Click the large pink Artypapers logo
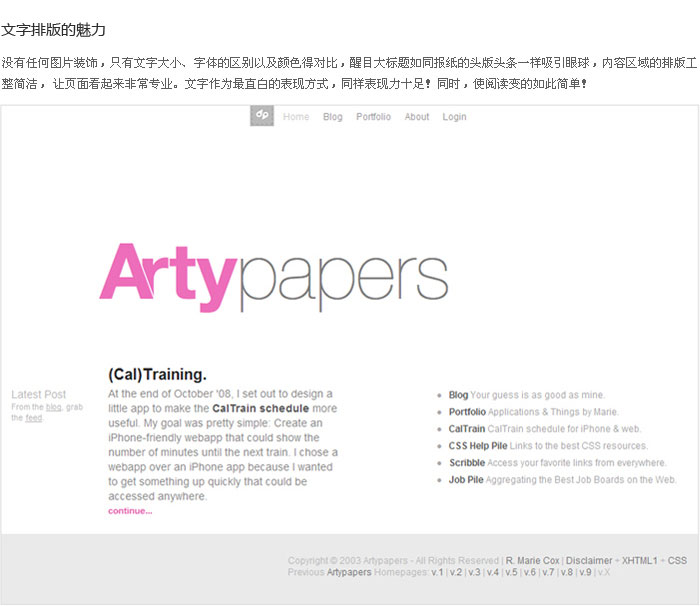 tap(273, 277)
